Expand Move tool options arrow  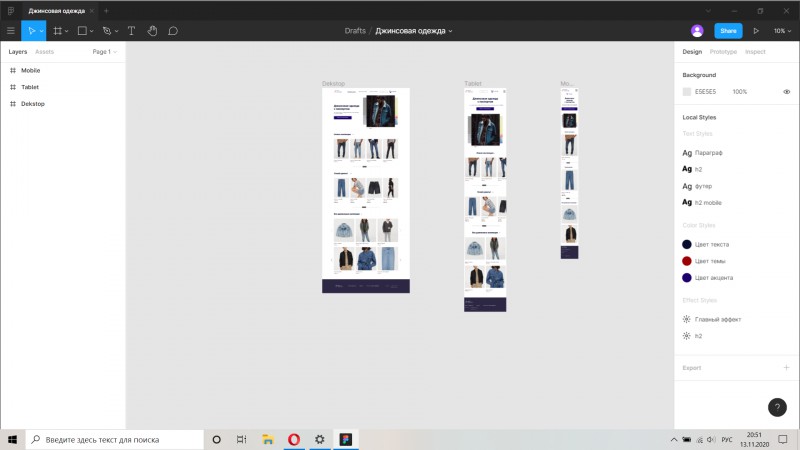pyautogui.click(x=41, y=32)
